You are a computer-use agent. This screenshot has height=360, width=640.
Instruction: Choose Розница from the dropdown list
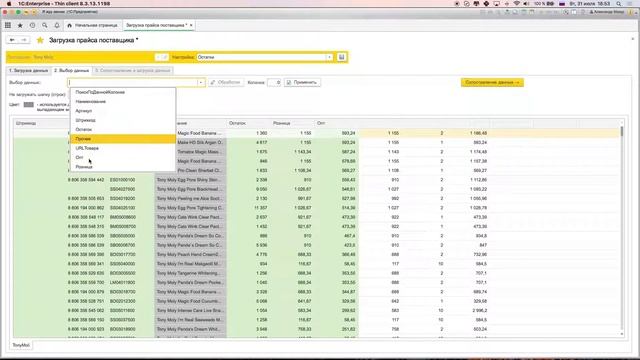click(123, 167)
